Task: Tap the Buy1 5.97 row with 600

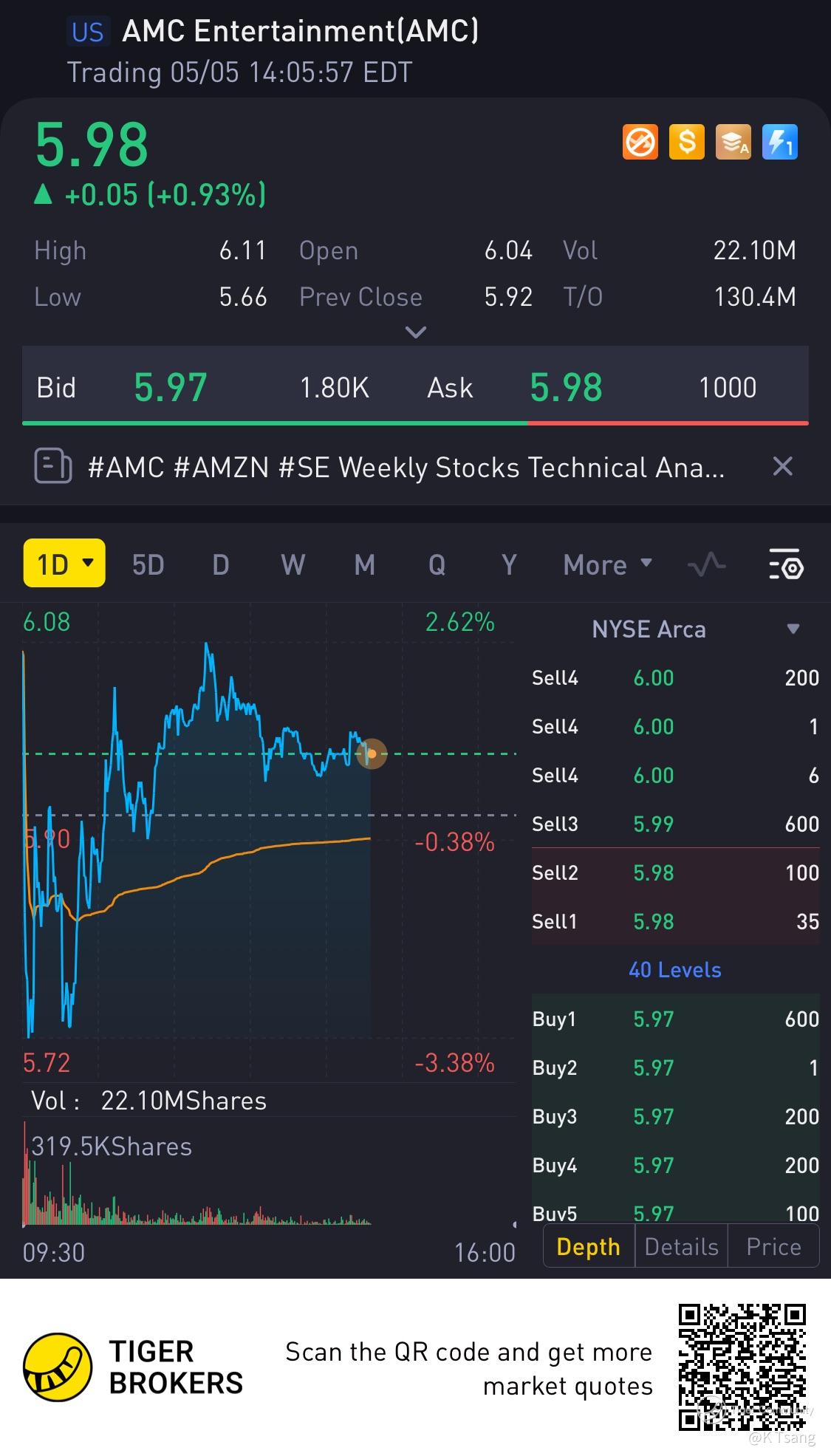Action: pyautogui.click(x=675, y=1019)
